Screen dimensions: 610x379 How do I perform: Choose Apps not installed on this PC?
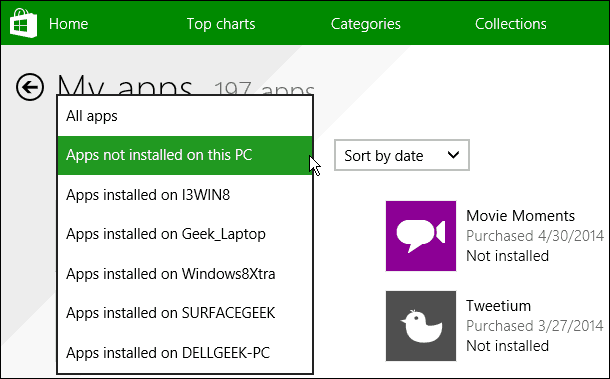pos(185,155)
